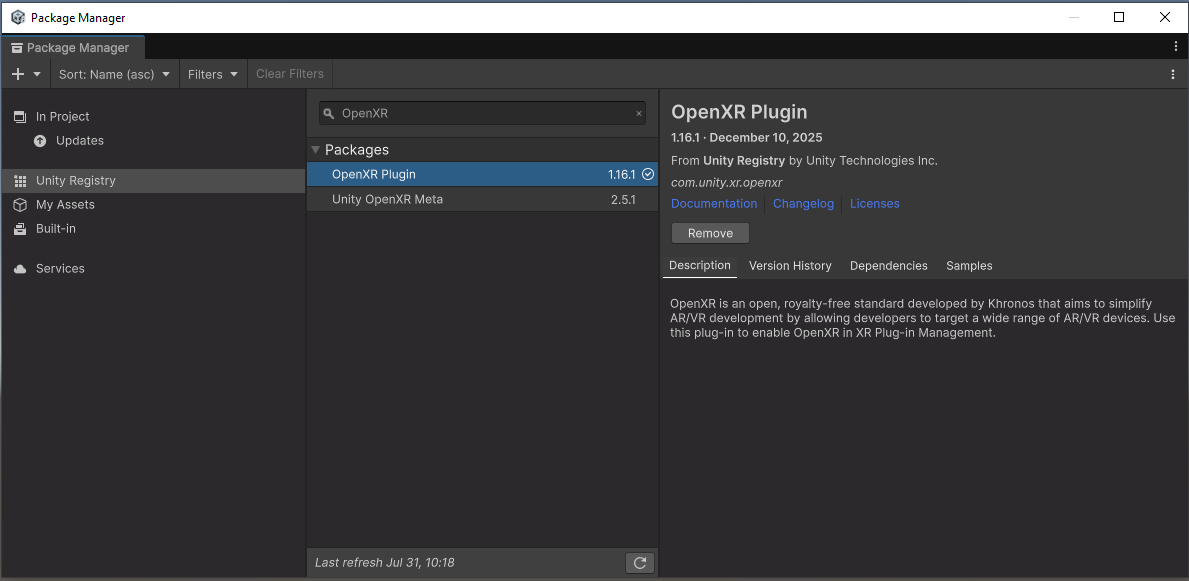
Task: Click the 1.16.1 · December 10, 2025 version line
Action: point(747,138)
